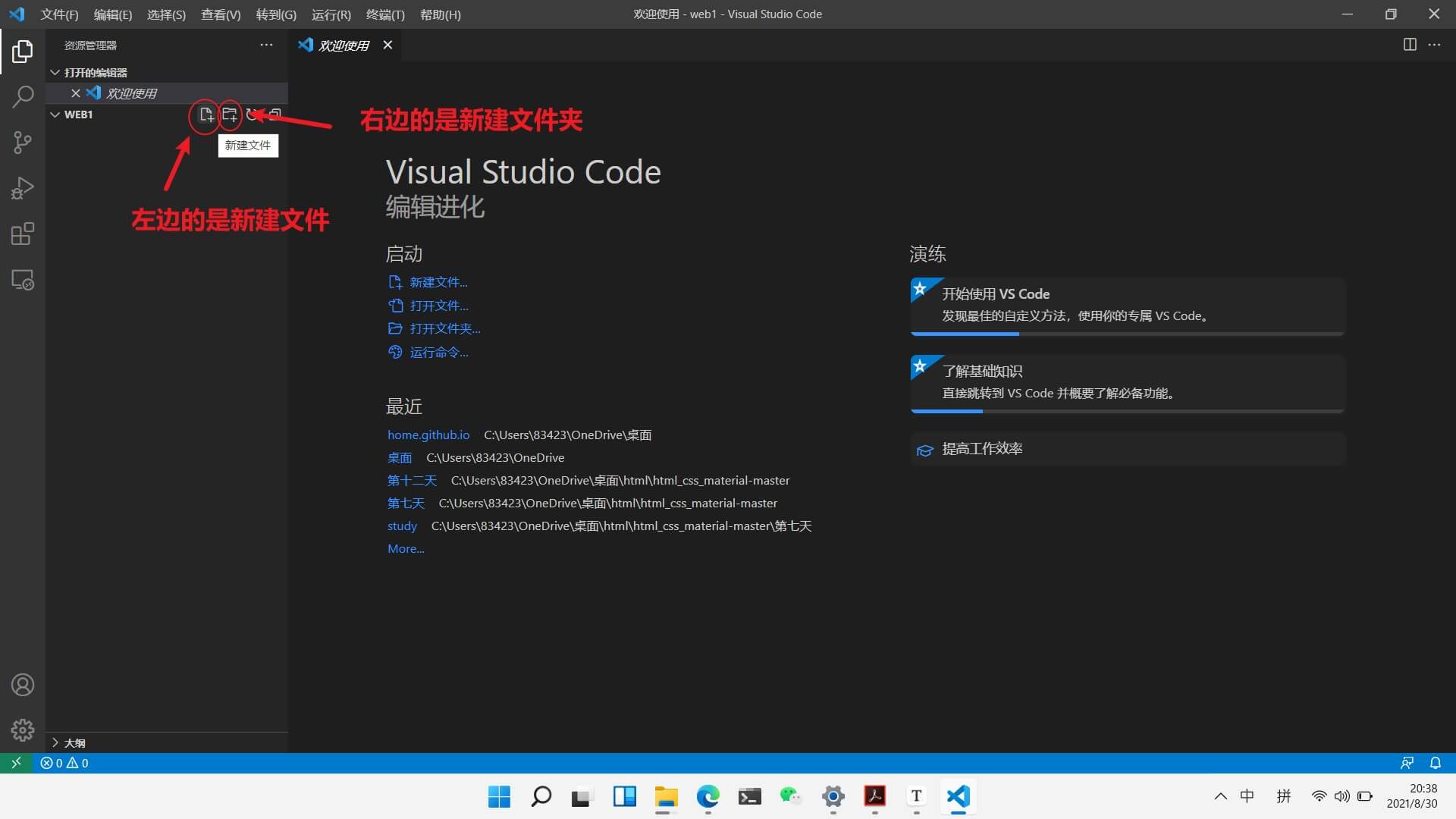Screen dimensions: 1456x819
Task: Click the Collapse Folders icon in WEB1 header
Action: coord(275,115)
